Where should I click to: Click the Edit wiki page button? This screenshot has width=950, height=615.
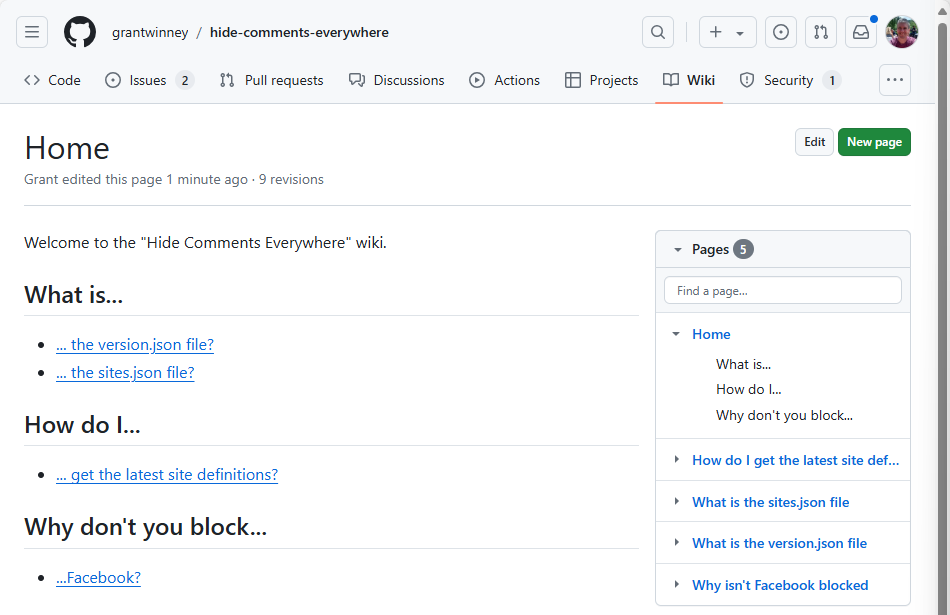(814, 142)
